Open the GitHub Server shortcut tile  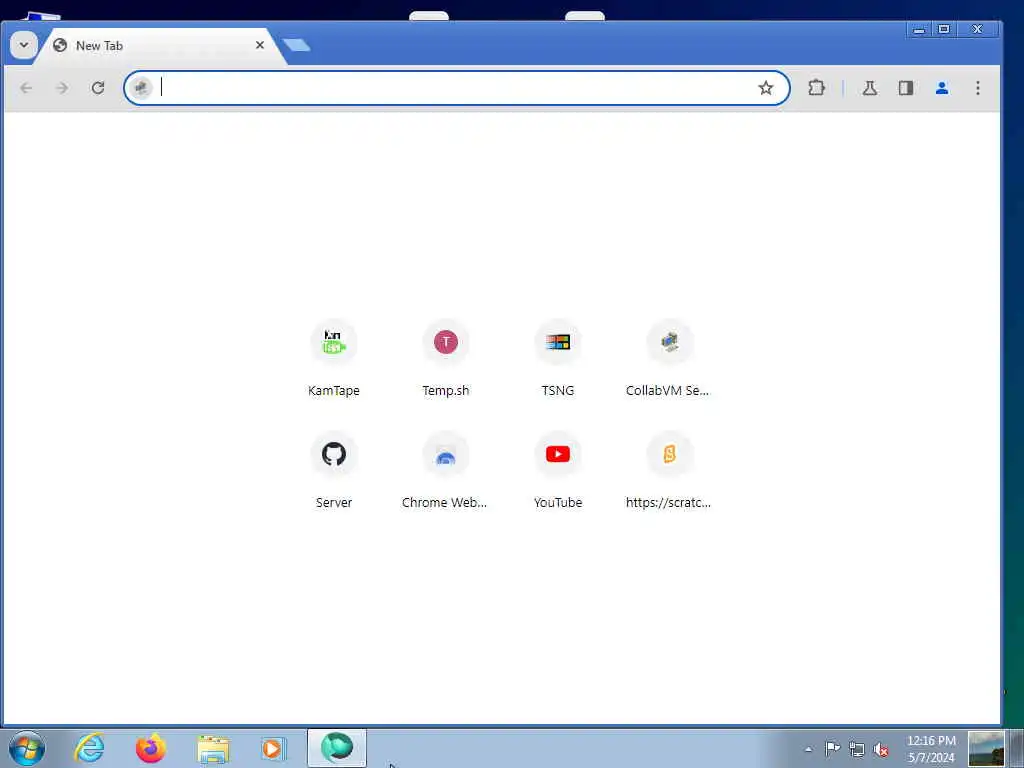[x=334, y=454]
